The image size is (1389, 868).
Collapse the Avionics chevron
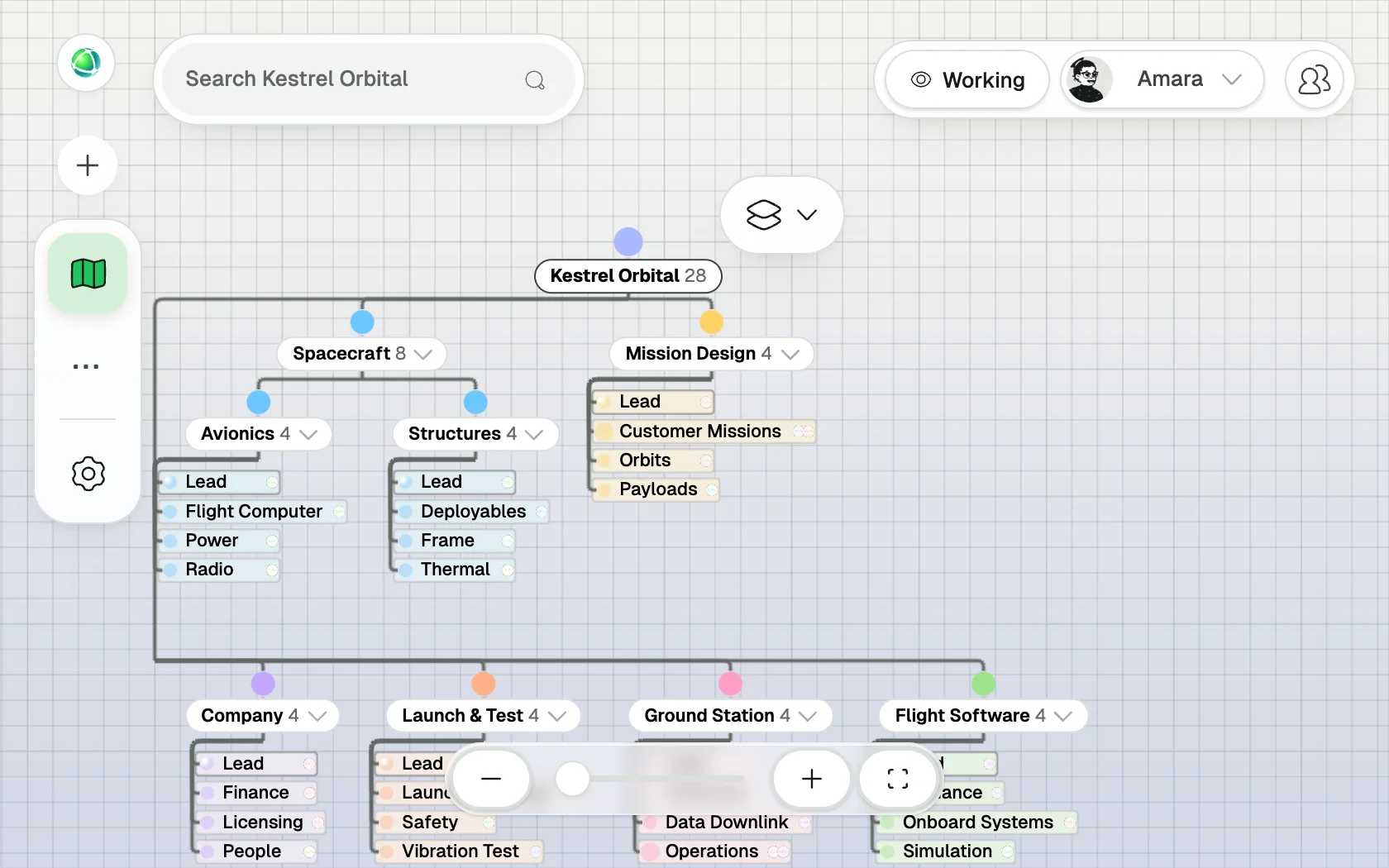308,434
